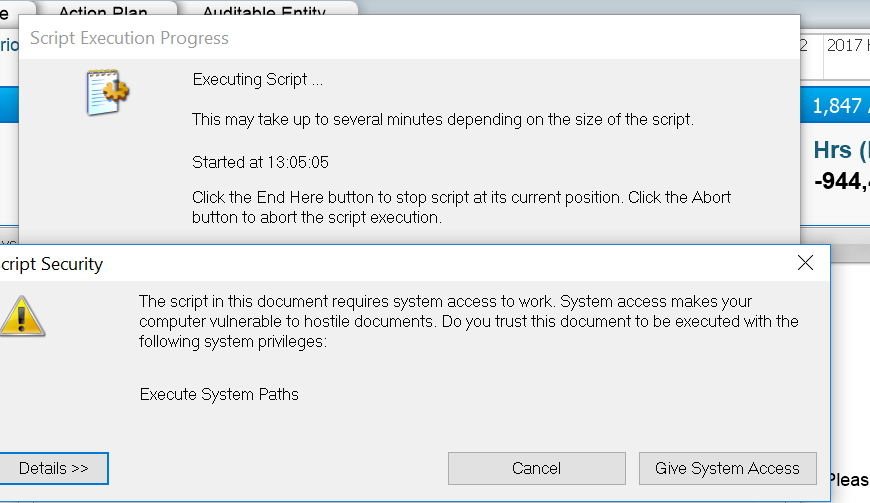Screen dimensions: 870x503
Task: Click the Hrs heading on the right
Action: (840, 150)
